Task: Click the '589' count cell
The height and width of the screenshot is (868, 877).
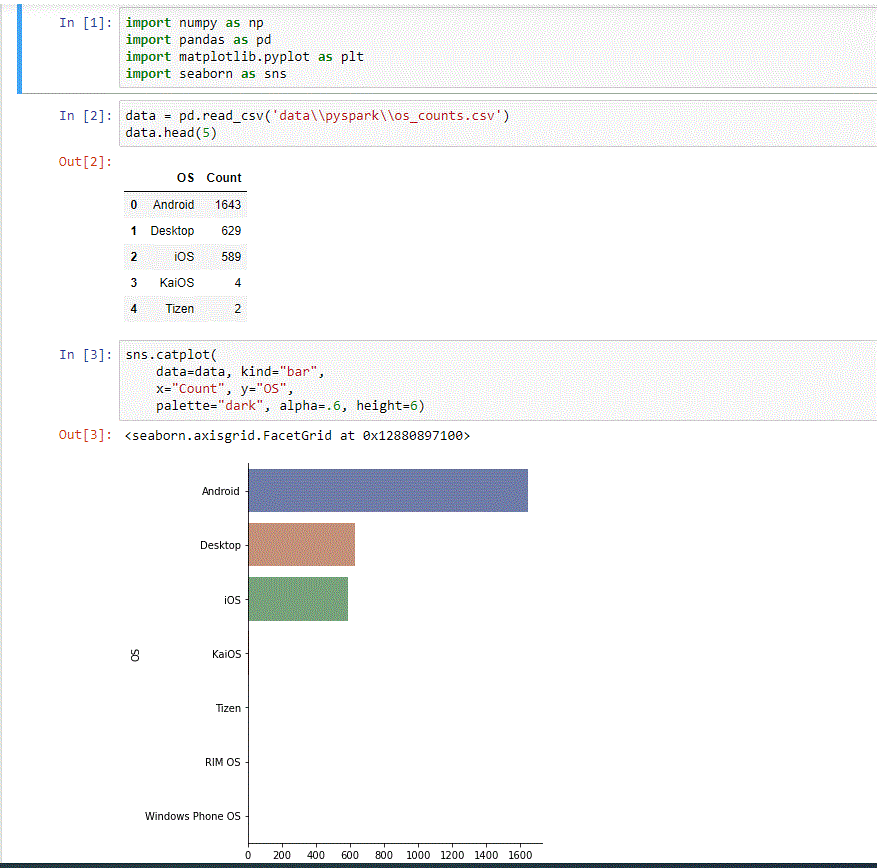Action: [231, 257]
